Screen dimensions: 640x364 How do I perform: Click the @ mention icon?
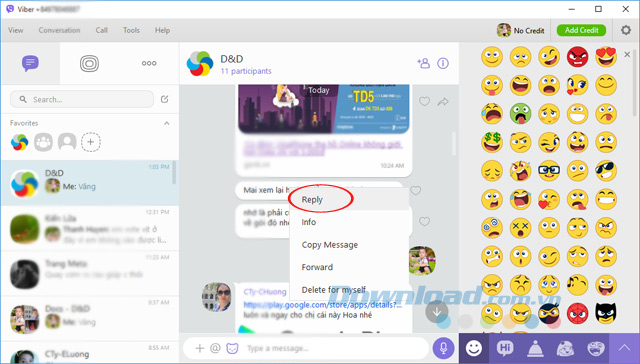click(215, 348)
